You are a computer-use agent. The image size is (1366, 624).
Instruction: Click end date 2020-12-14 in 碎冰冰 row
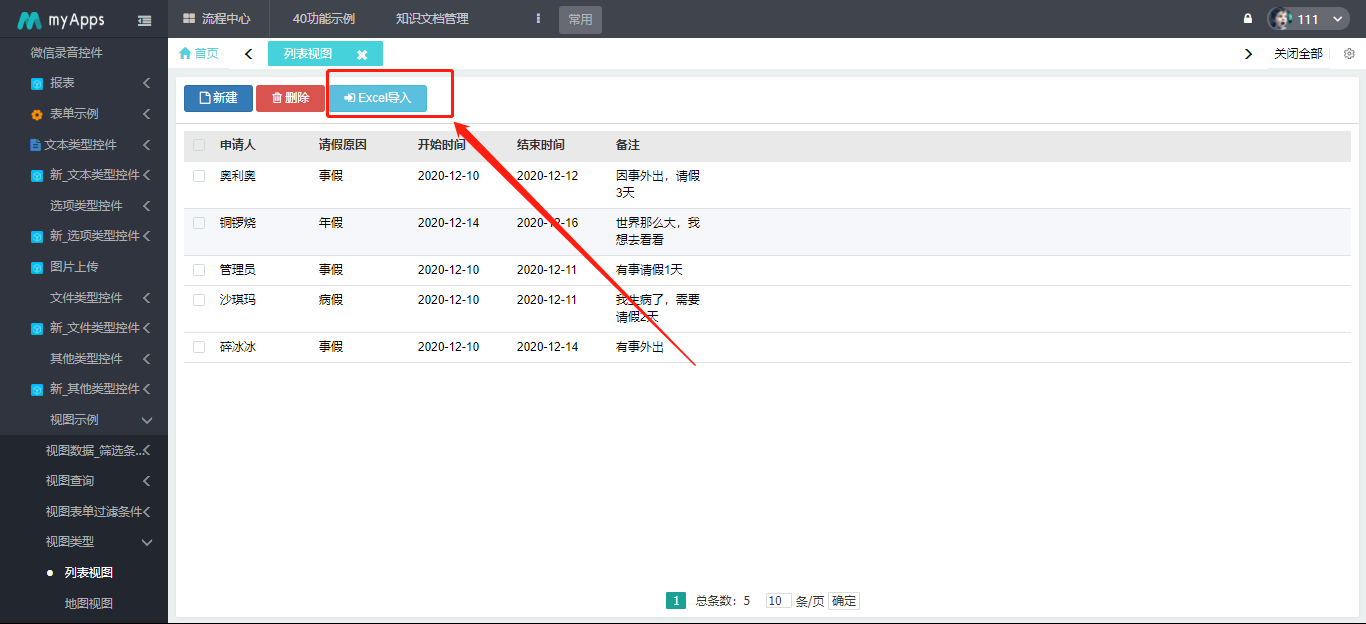(548, 347)
